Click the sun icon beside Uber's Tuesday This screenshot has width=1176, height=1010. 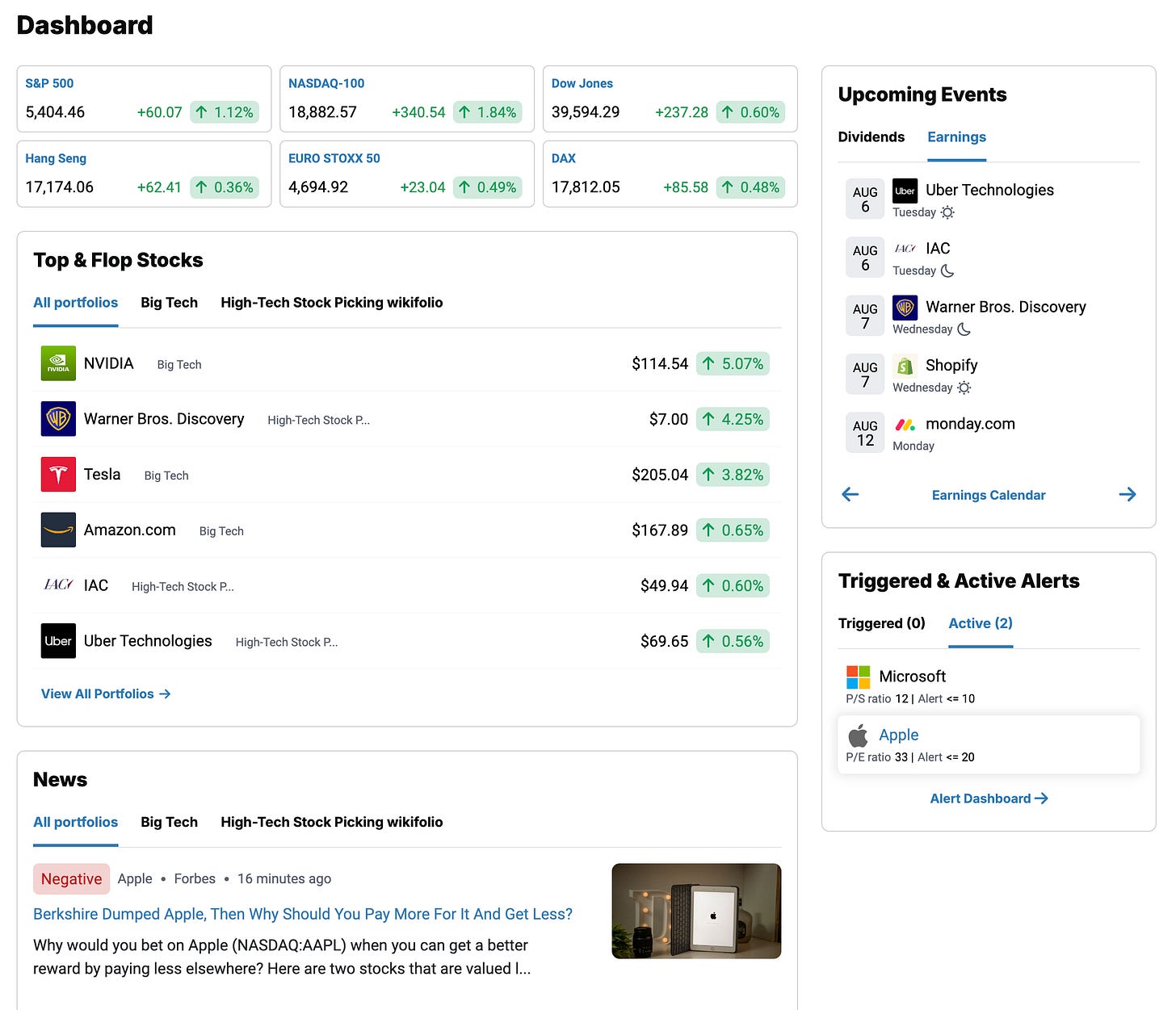tap(947, 212)
